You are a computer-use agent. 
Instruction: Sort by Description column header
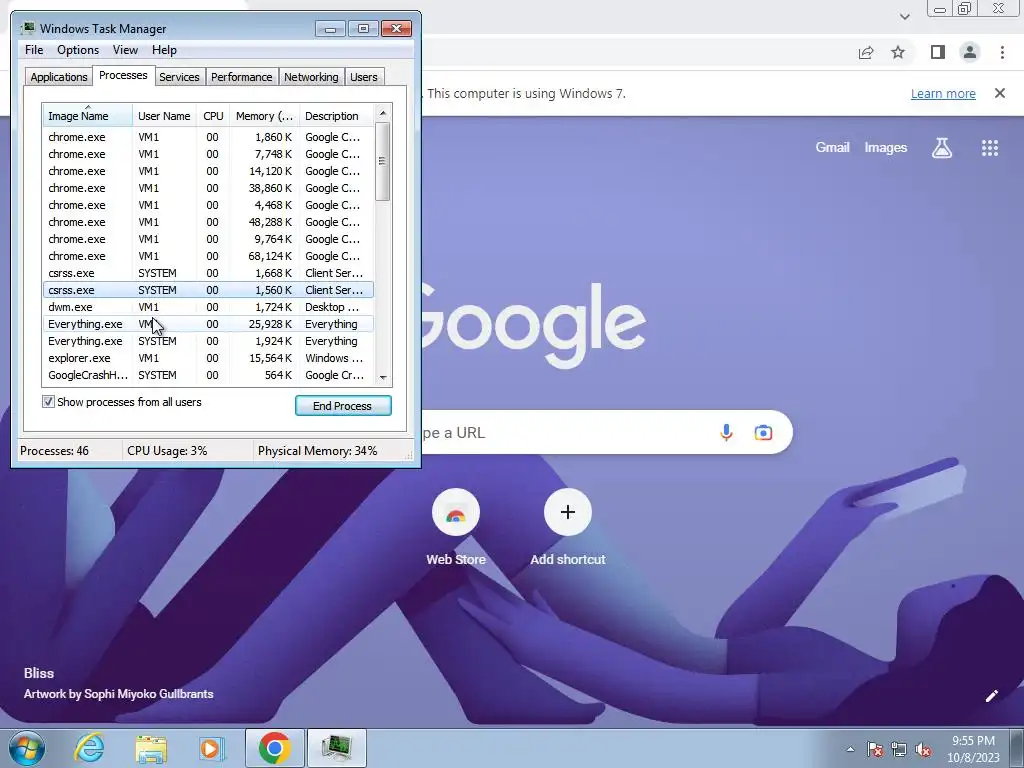[x=338, y=116]
